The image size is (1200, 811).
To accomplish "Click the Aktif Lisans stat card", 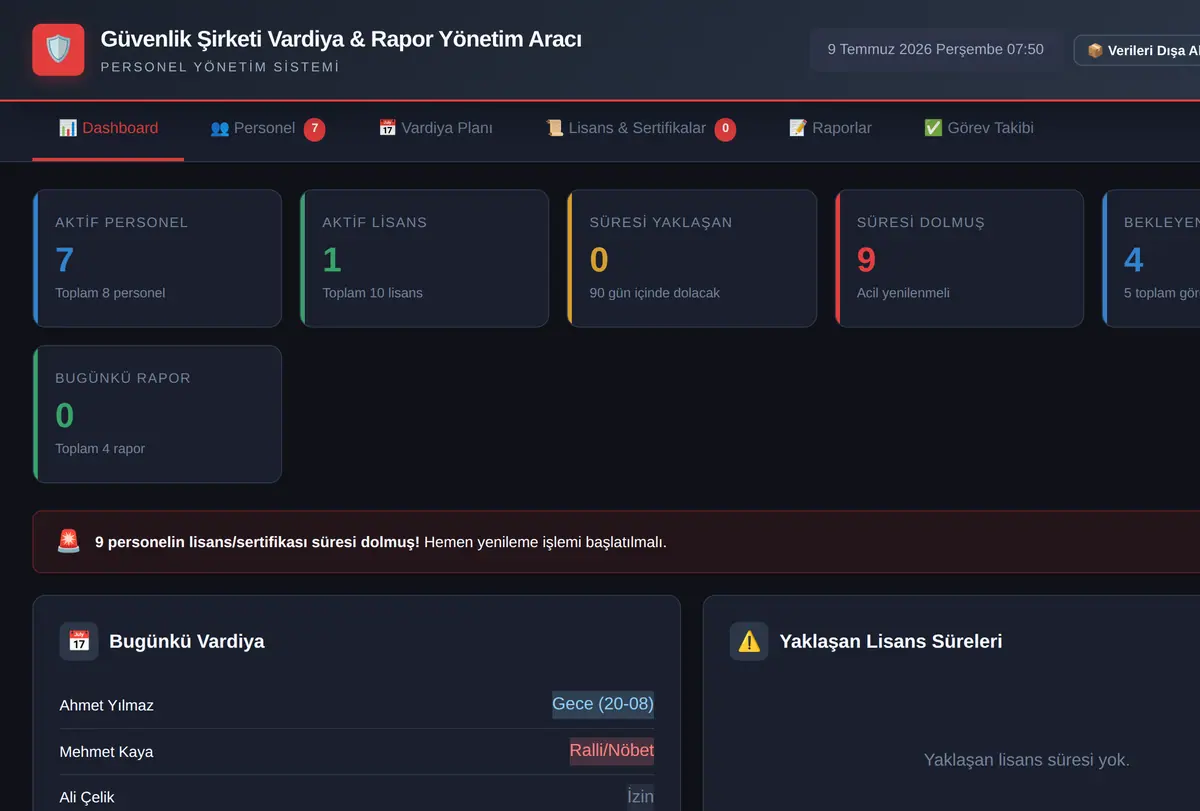I will pyautogui.click(x=424, y=258).
